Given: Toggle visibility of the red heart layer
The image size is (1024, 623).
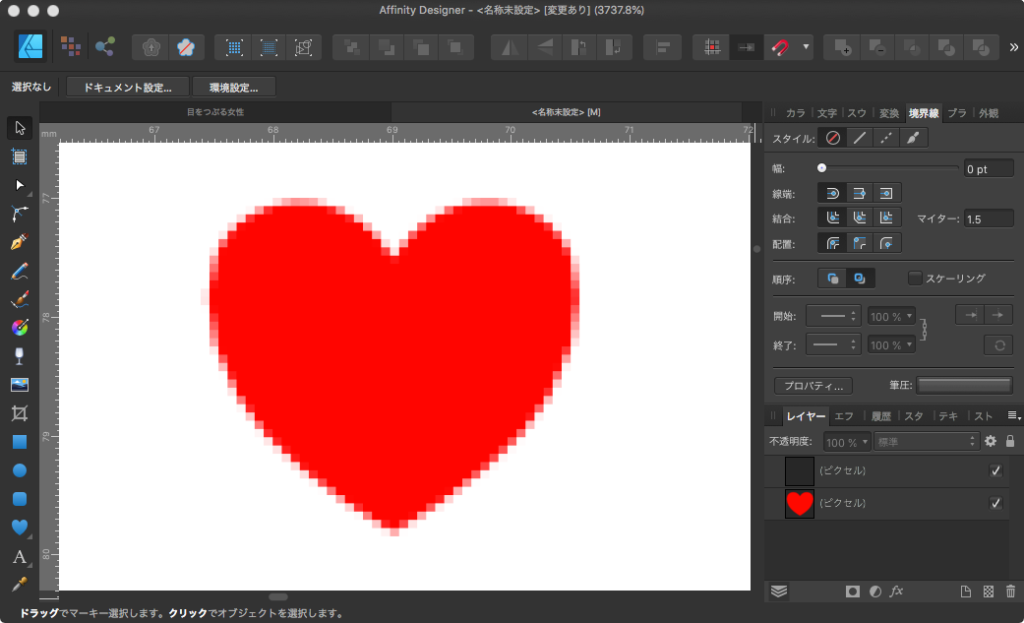Looking at the screenshot, I should coord(995,503).
